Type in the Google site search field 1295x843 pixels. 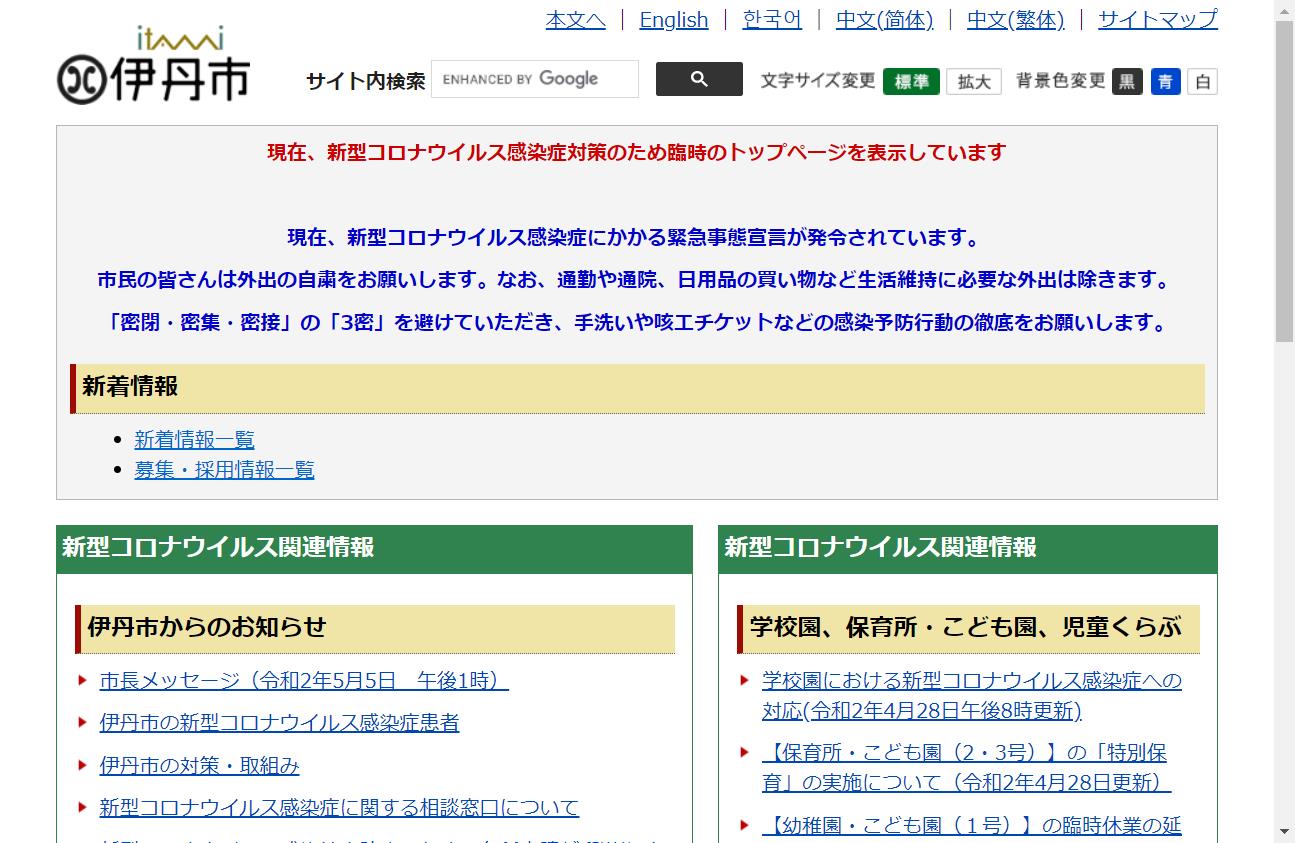pyautogui.click(x=534, y=79)
